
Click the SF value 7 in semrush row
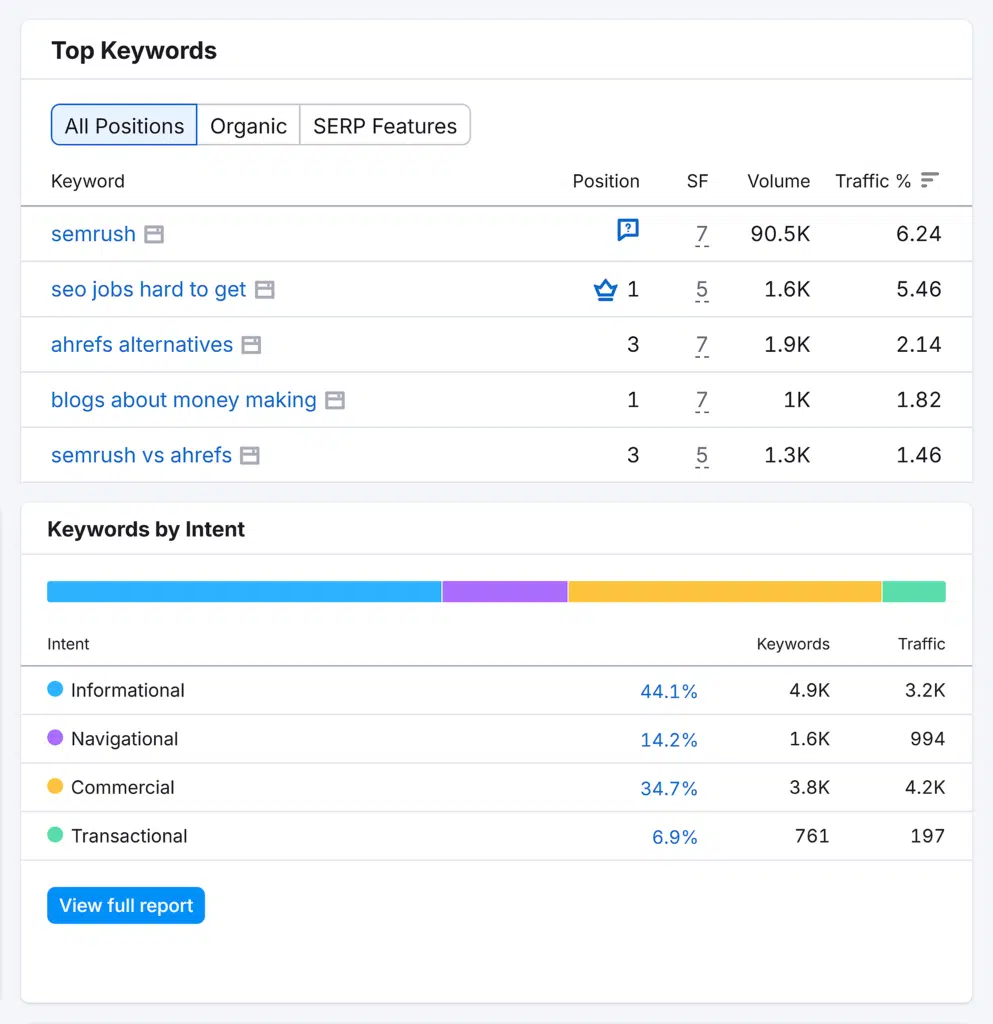(x=702, y=235)
